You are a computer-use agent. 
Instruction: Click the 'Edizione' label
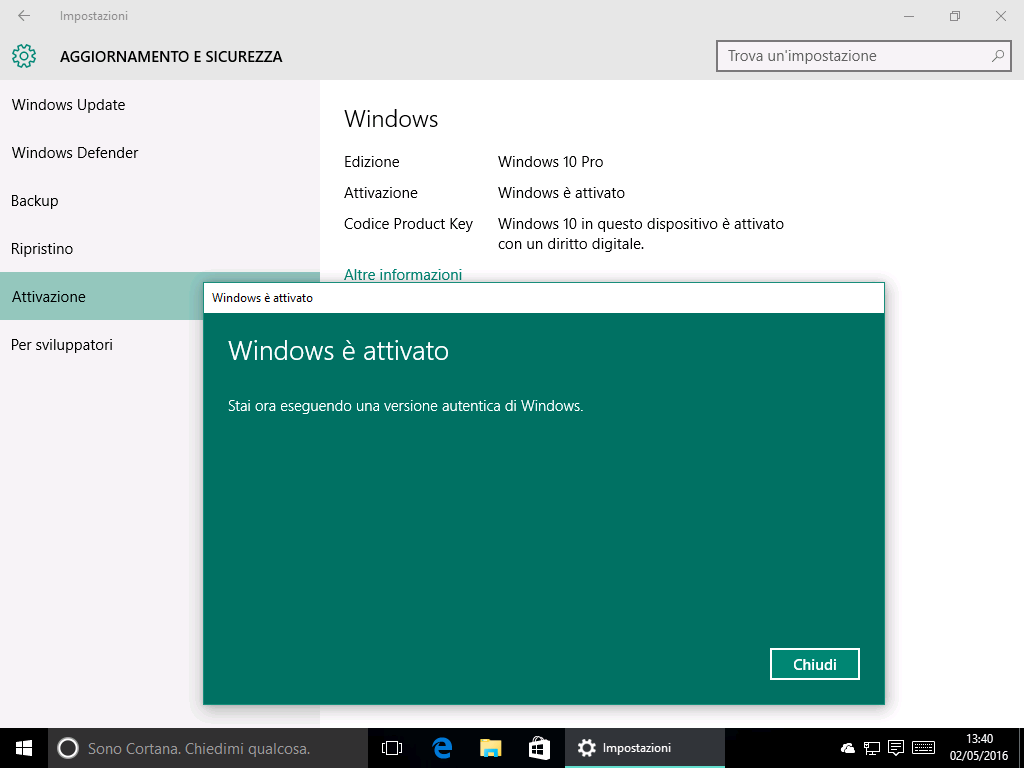click(x=372, y=162)
